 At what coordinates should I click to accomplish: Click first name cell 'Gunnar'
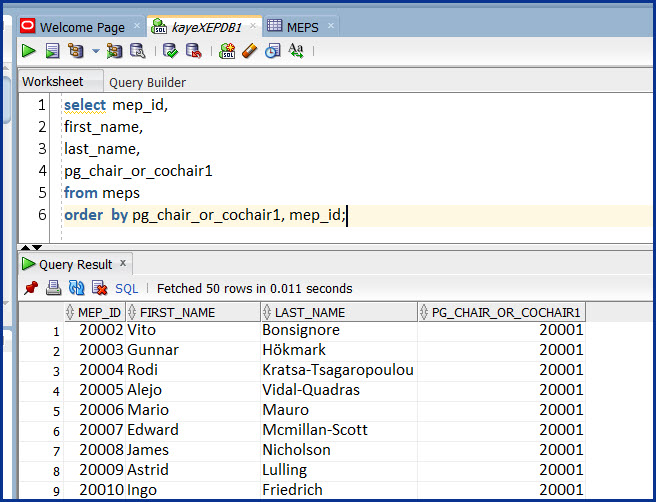193,350
